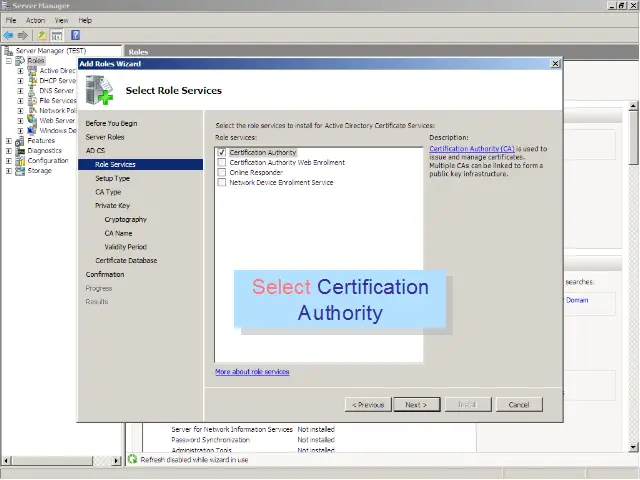Select Validity Period wizard step
The image size is (640, 480).
125,247
